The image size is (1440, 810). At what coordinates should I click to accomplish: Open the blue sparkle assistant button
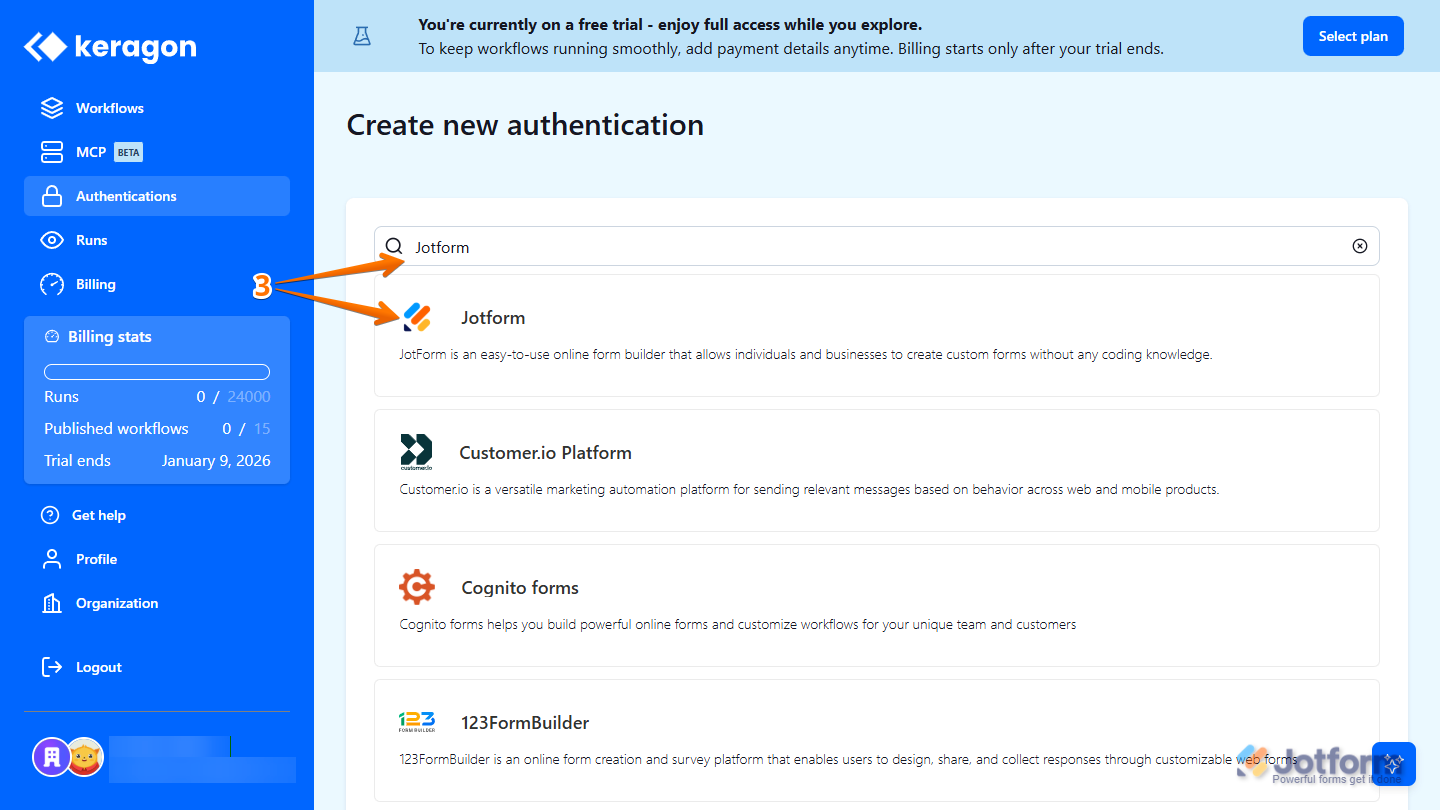pyautogui.click(x=1393, y=763)
